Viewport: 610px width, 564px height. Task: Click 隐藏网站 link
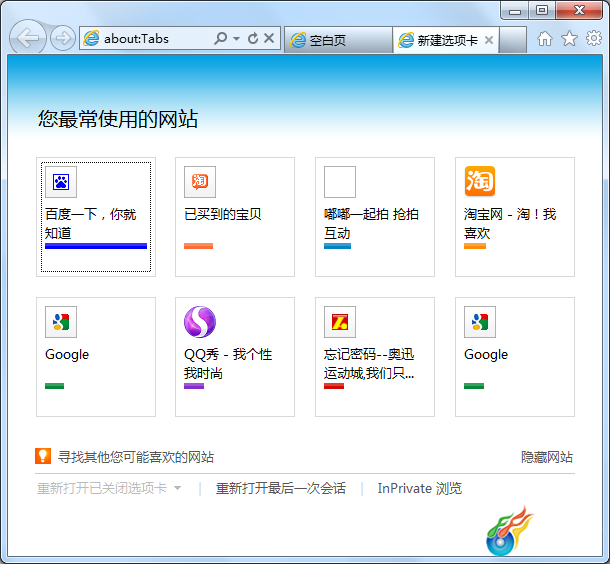click(547, 457)
